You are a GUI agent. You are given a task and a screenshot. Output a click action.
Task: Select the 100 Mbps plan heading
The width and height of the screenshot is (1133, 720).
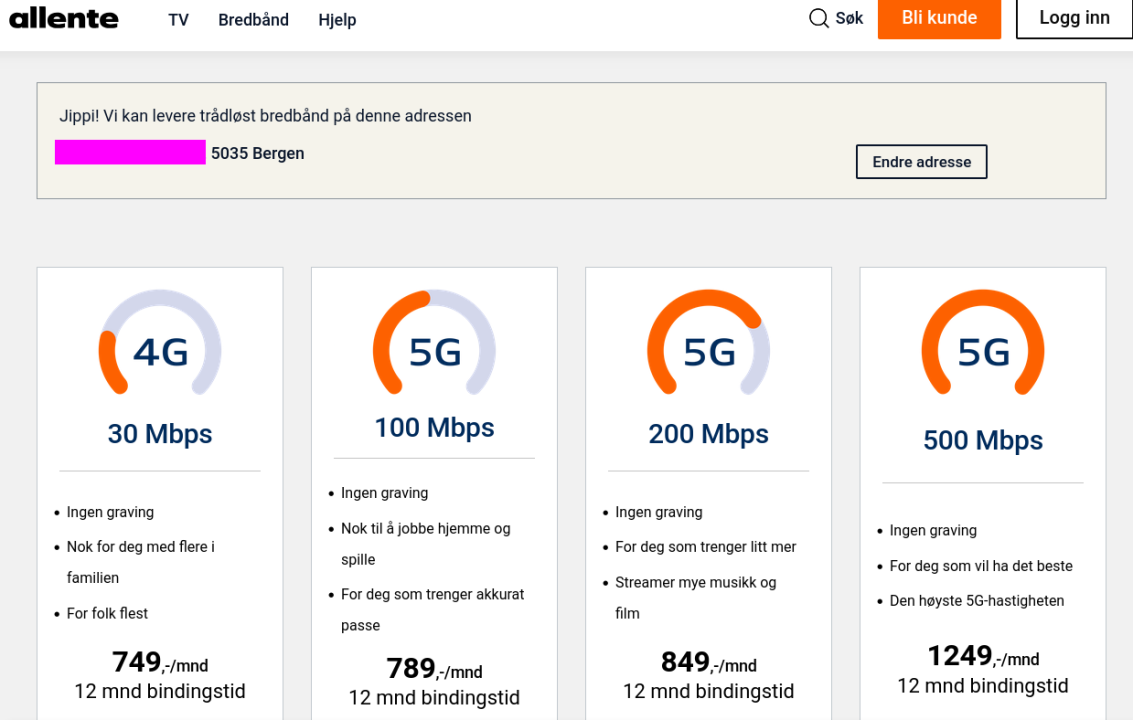coord(434,428)
